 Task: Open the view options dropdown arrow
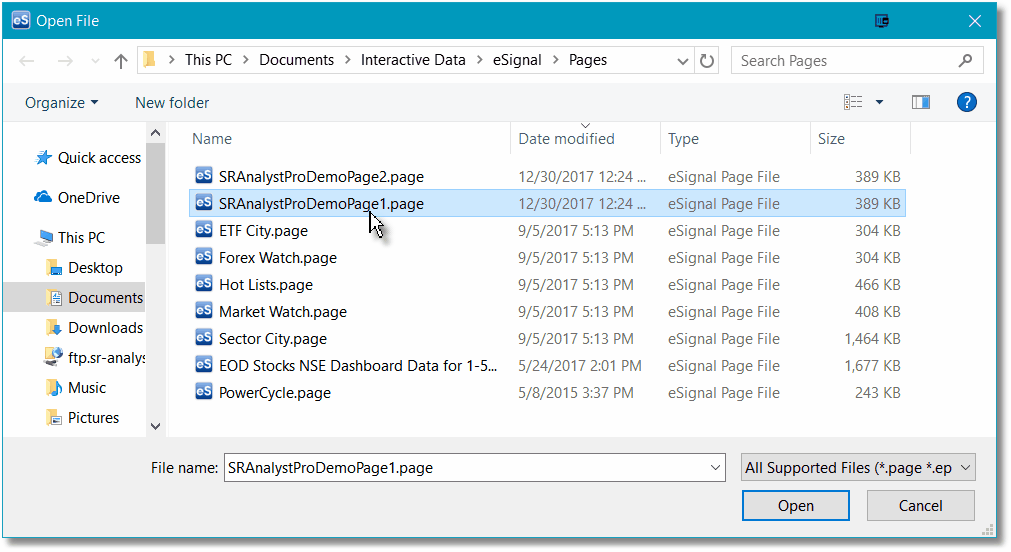click(879, 102)
